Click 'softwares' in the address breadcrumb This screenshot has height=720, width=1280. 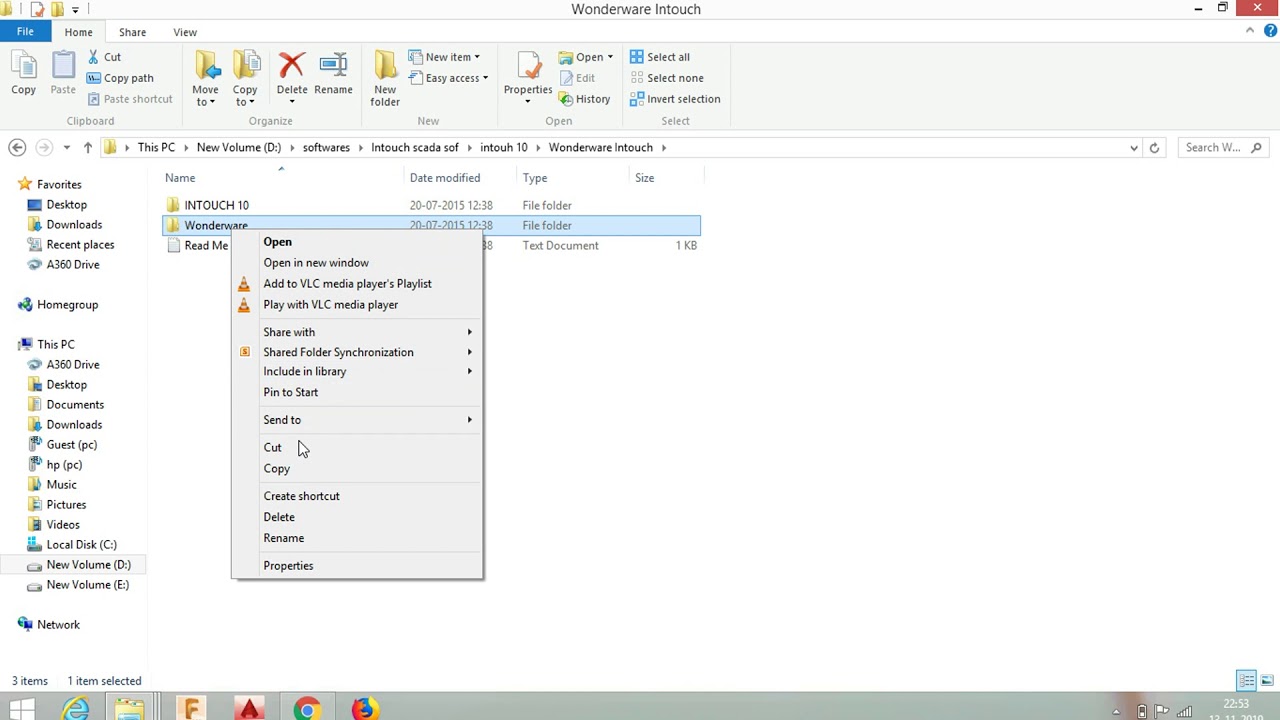(x=326, y=147)
